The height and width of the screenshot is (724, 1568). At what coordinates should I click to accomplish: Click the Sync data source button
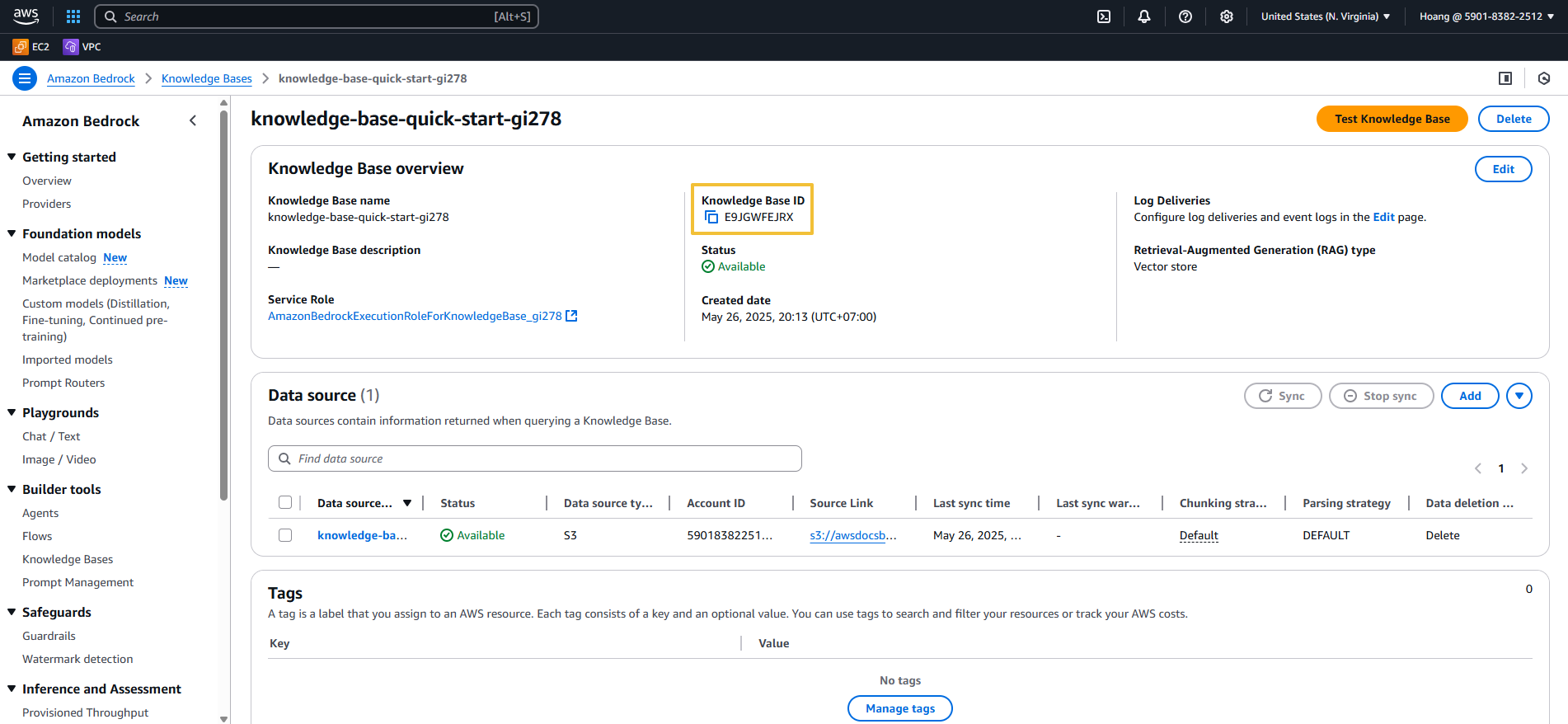coord(1283,396)
